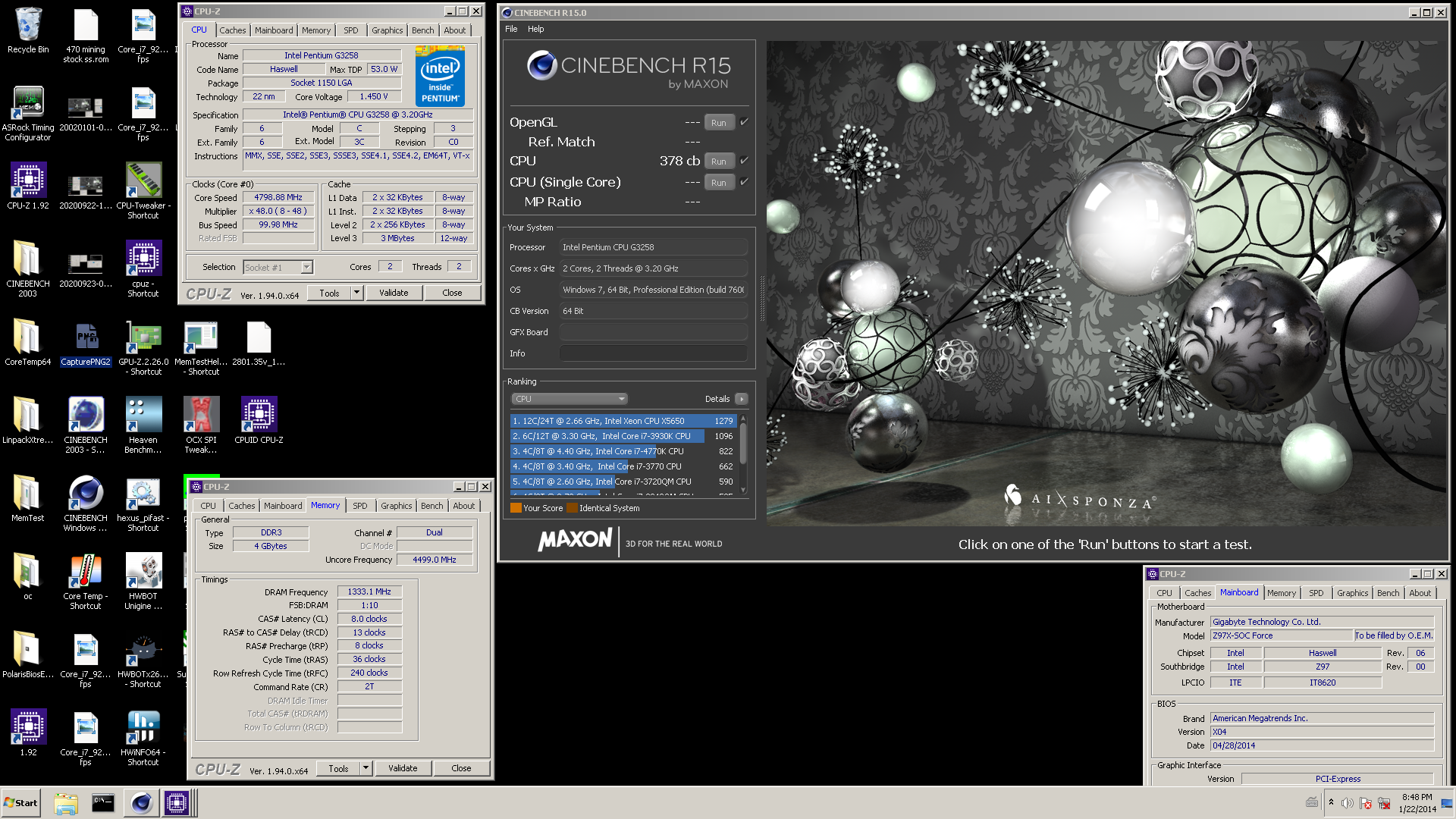
Task: Open MemTestHelper Shortcut icon
Action: [201, 347]
